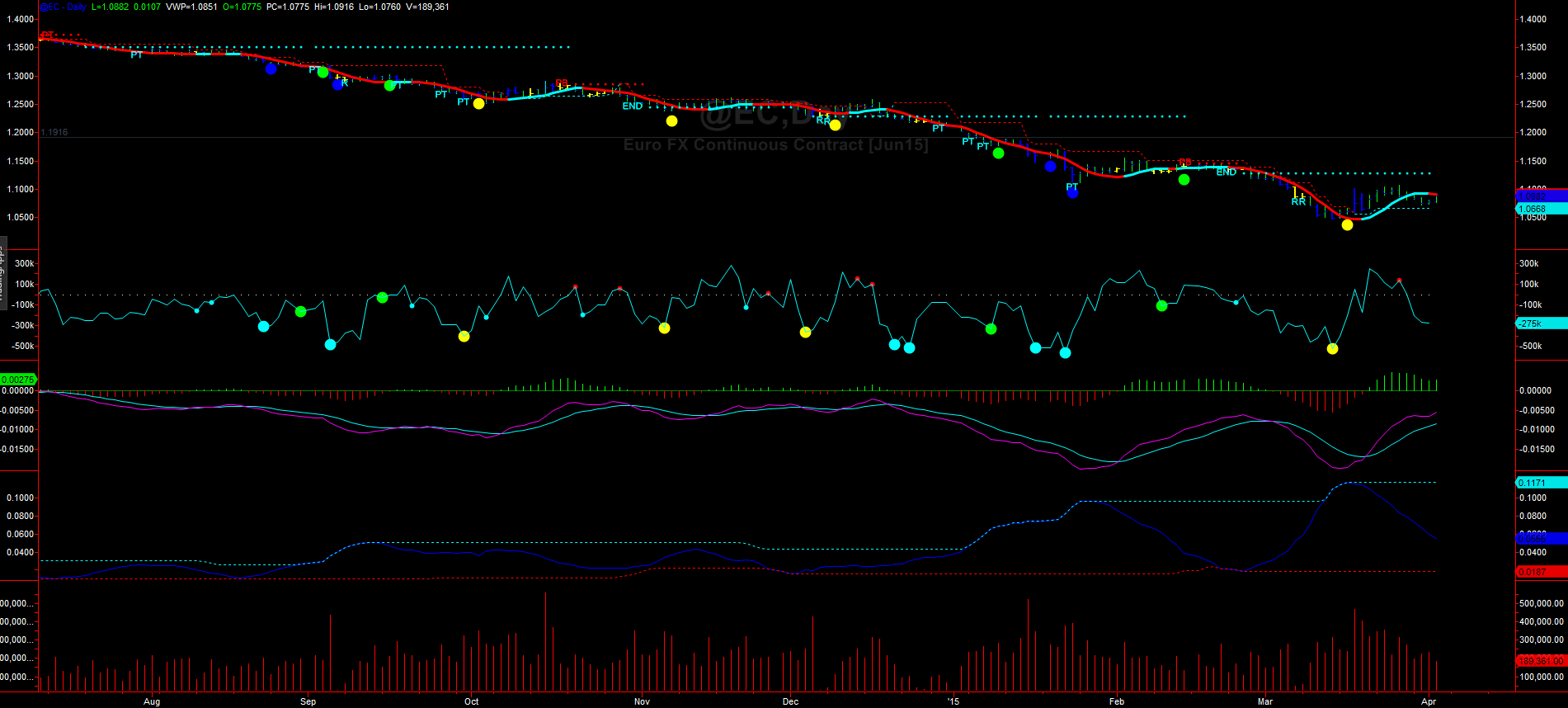Viewport: 1568px width, 708px height.
Task: Click the cyan 1.0668 price tag
Action: point(1542,210)
